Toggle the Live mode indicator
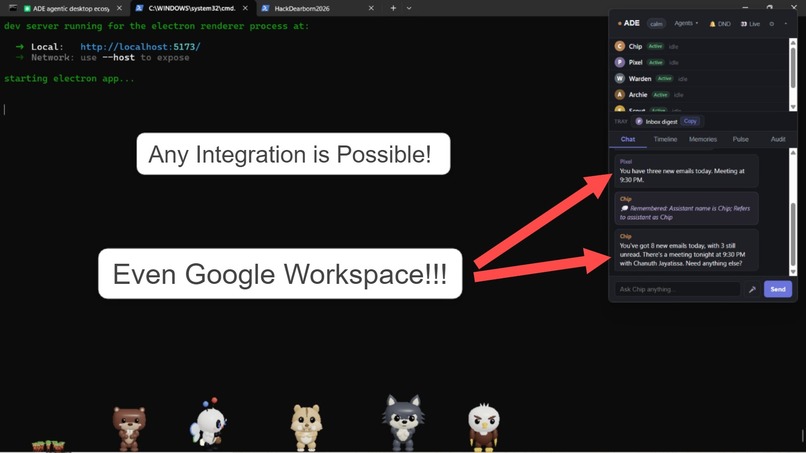Viewport: 806px width, 453px height. tap(750, 24)
